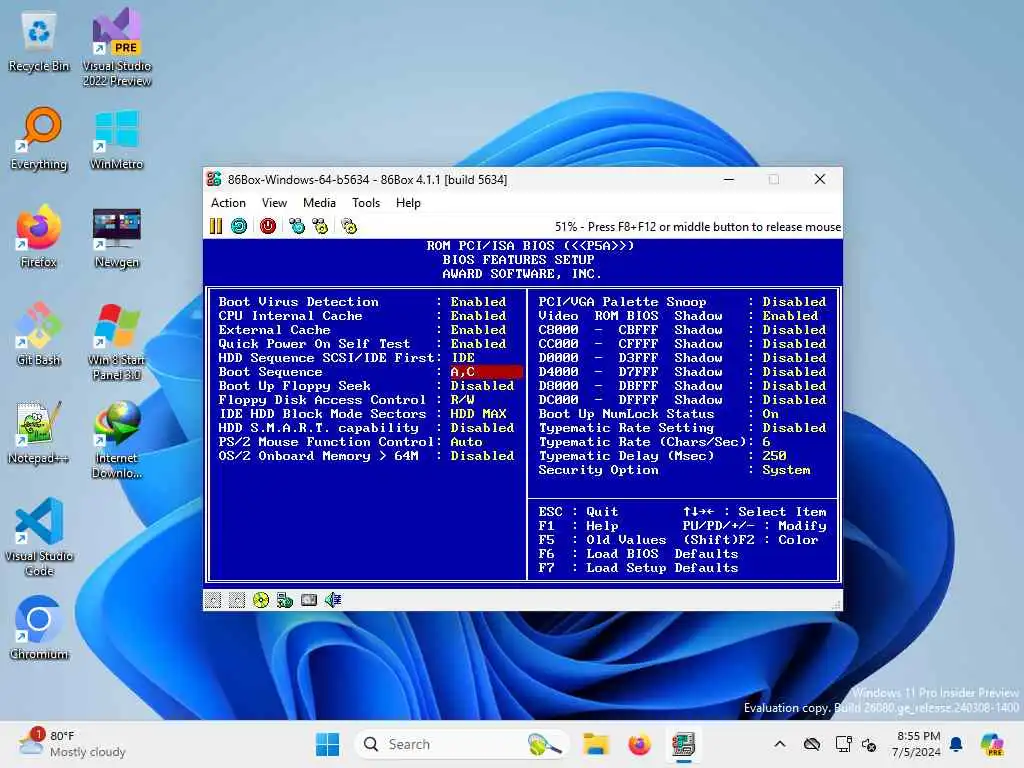1024x768 pixels.
Task: Click the network status icon in 86Box
Action: pos(285,600)
